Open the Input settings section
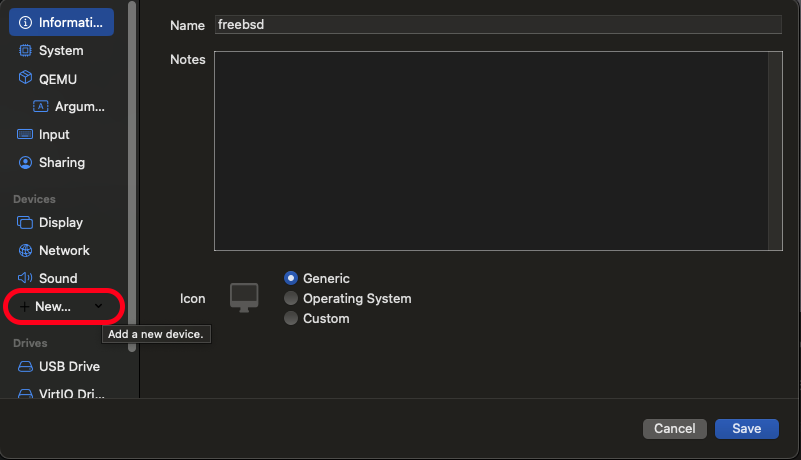The width and height of the screenshot is (801, 460). pos(61,134)
